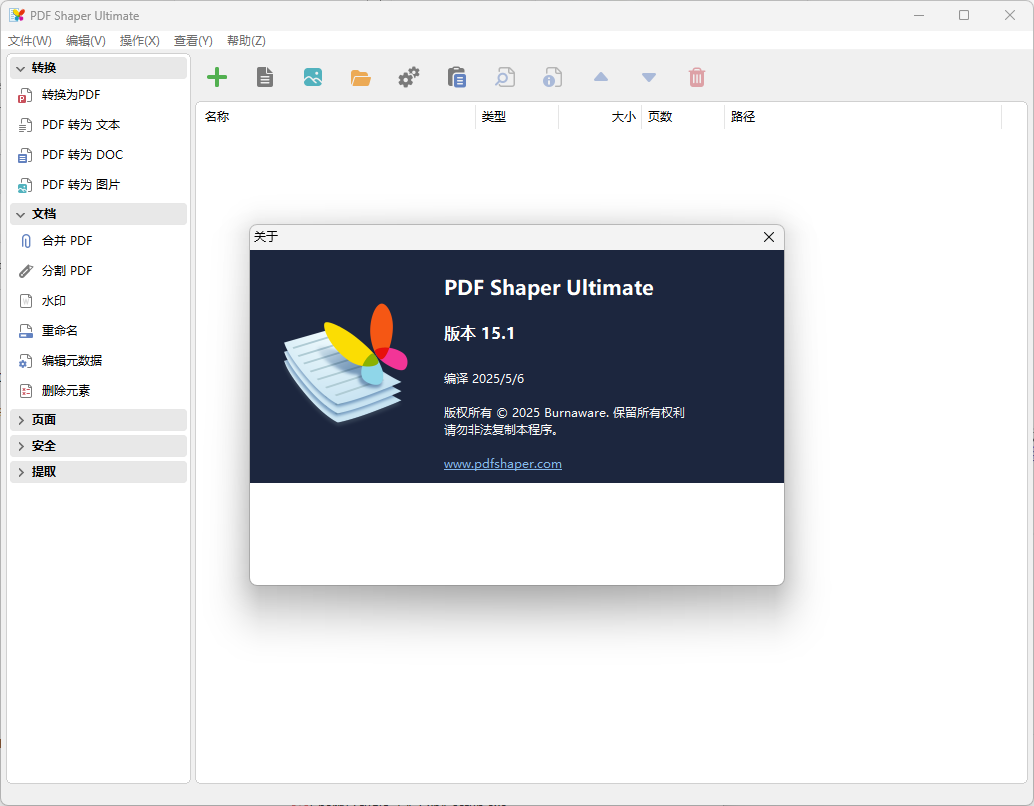Viewport: 1034px width, 806px height.
Task: Click the document info toolbar icon
Action: [553, 77]
